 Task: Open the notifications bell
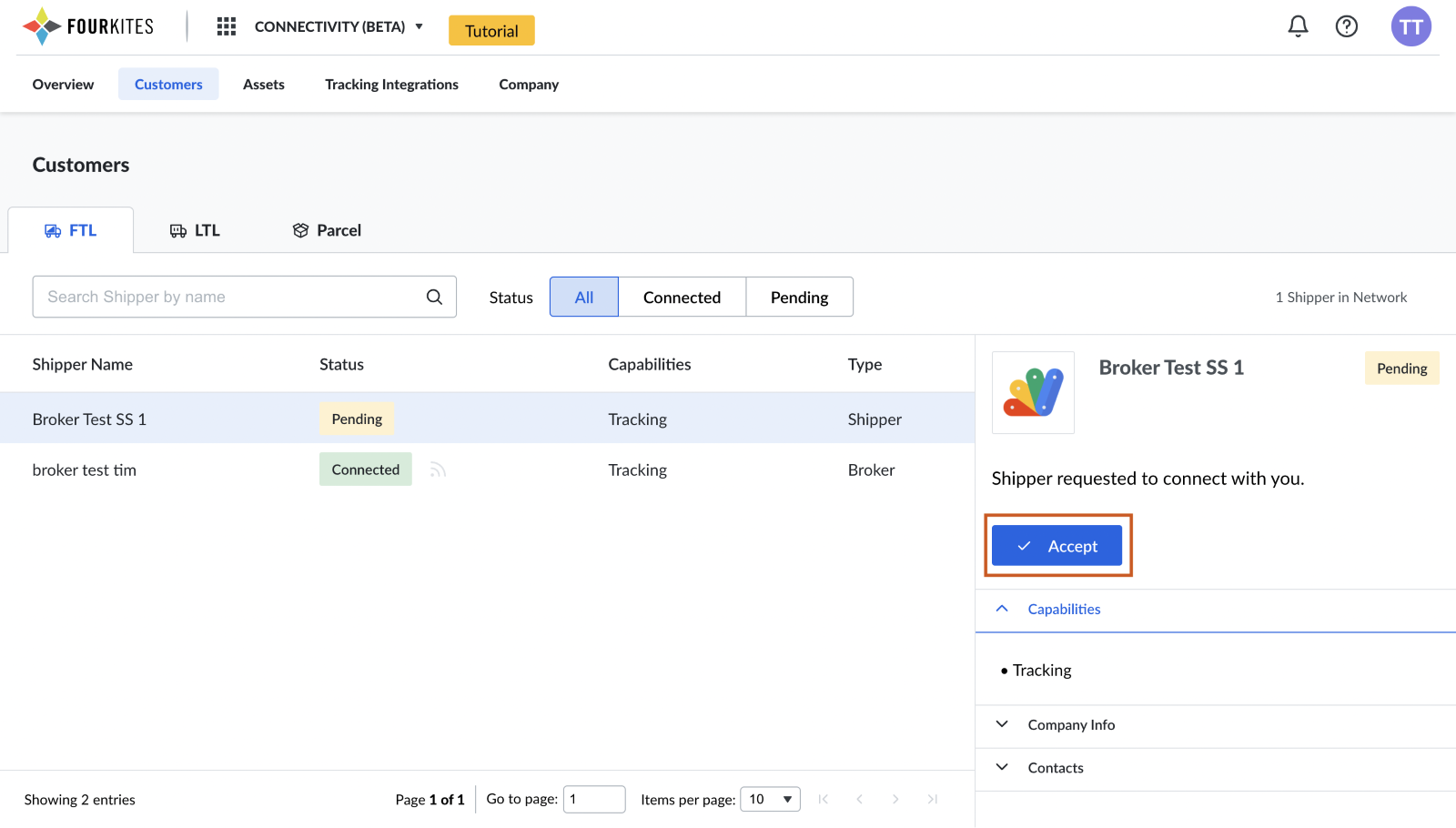click(x=1298, y=26)
